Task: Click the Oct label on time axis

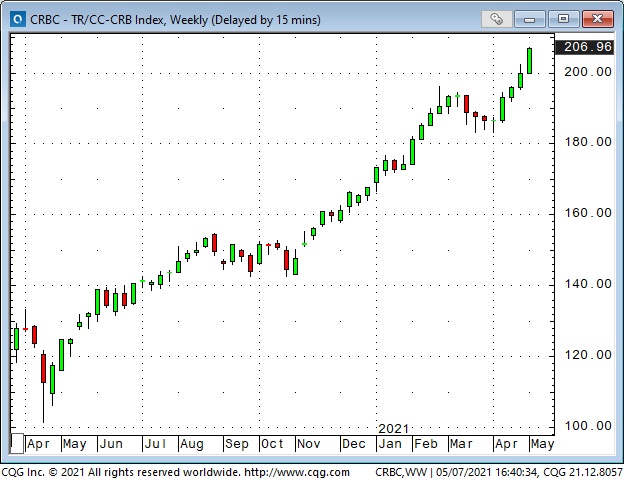Action: (272, 444)
